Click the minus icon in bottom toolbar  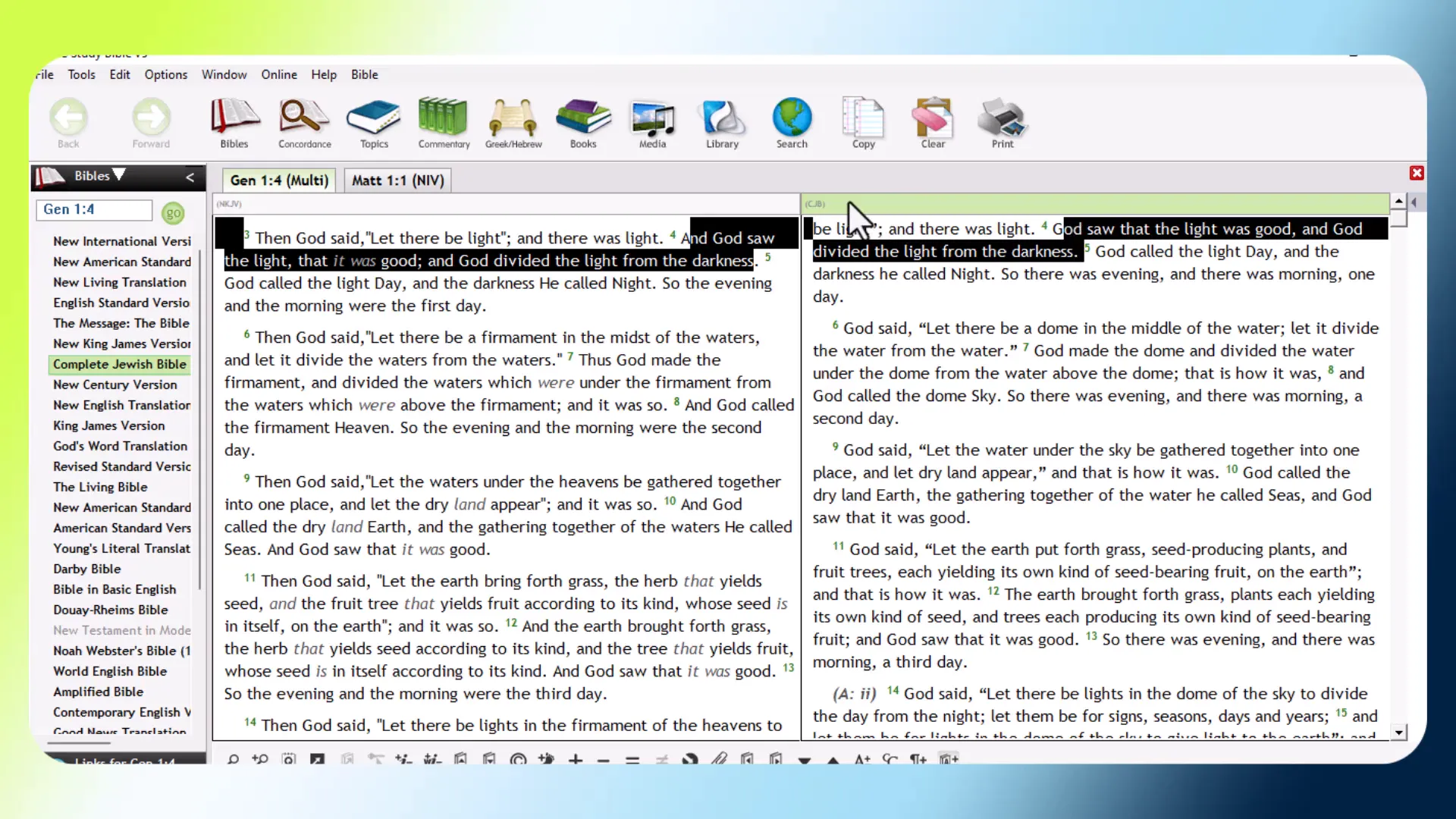tap(604, 759)
